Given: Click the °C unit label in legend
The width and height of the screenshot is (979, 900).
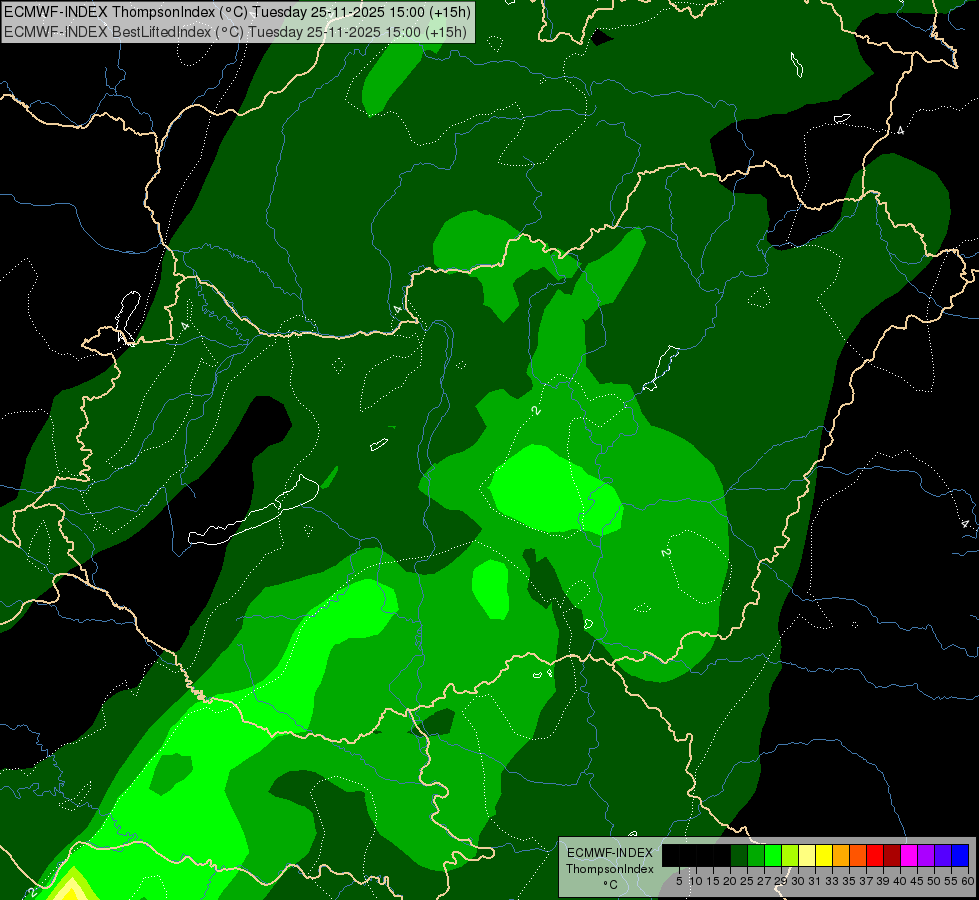Looking at the screenshot, I should click(x=611, y=885).
